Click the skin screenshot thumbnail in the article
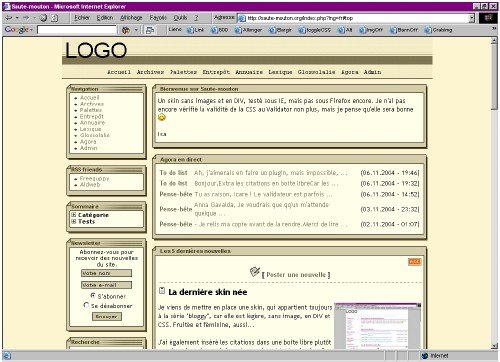 377,326
